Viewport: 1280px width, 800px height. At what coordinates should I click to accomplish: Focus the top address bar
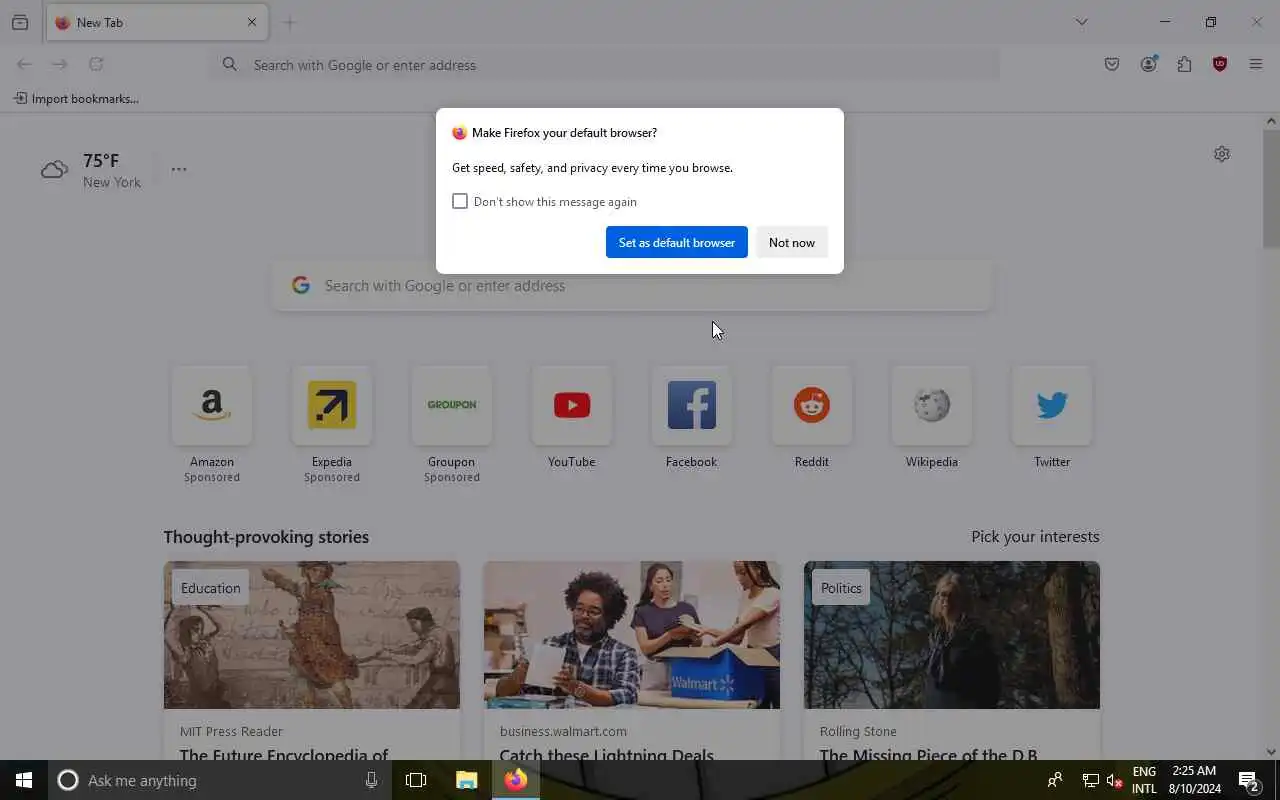605,65
